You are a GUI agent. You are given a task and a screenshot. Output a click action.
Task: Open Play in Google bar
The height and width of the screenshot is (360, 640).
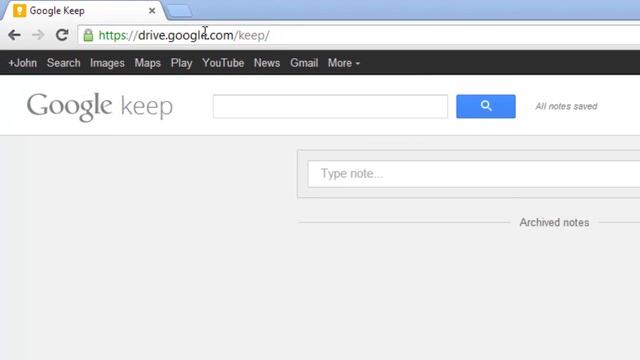coord(181,63)
